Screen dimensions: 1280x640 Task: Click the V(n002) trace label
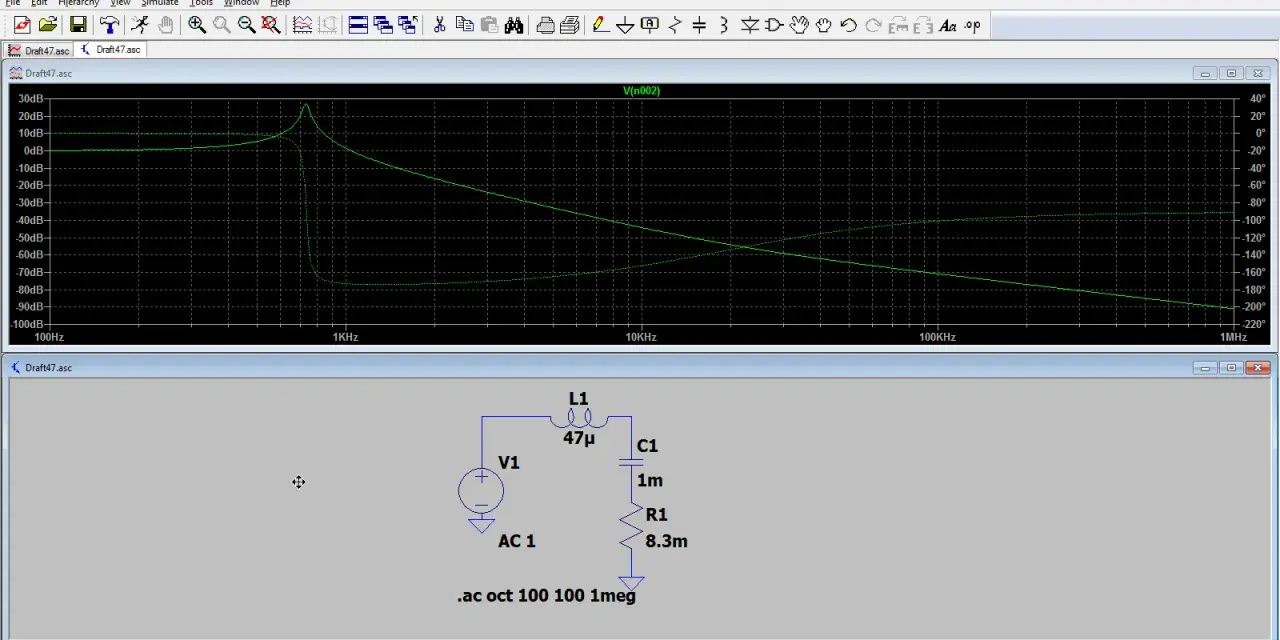[641, 91]
